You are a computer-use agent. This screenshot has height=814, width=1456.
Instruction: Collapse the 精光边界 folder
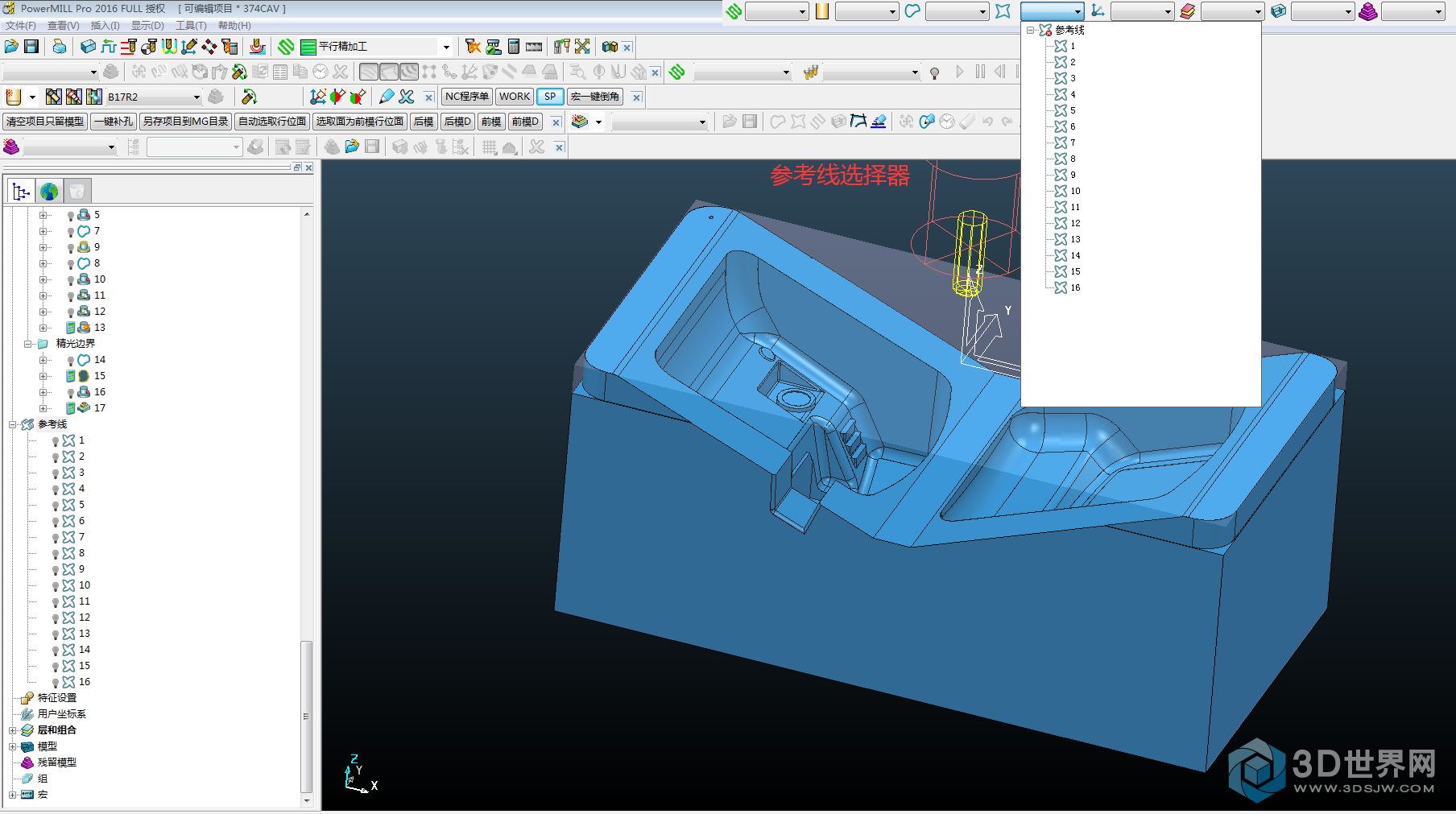pyautogui.click(x=28, y=344)
